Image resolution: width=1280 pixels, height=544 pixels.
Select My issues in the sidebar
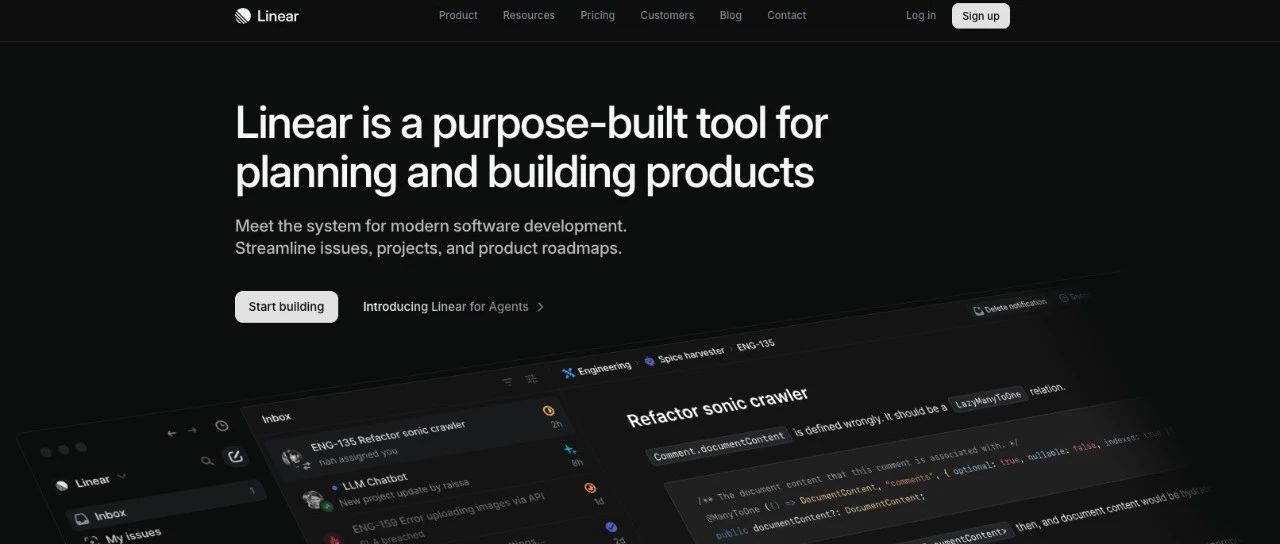tap(133, 536)
